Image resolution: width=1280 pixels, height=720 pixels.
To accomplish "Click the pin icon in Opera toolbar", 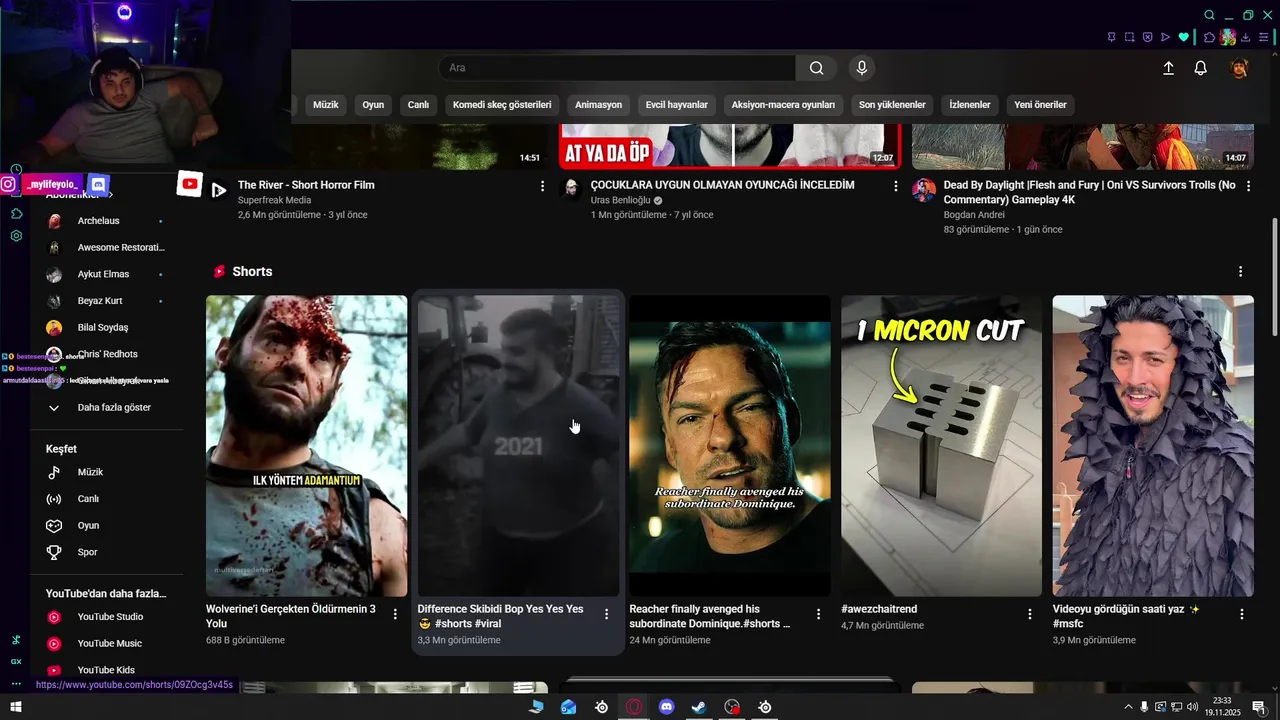I will 1112,37.
